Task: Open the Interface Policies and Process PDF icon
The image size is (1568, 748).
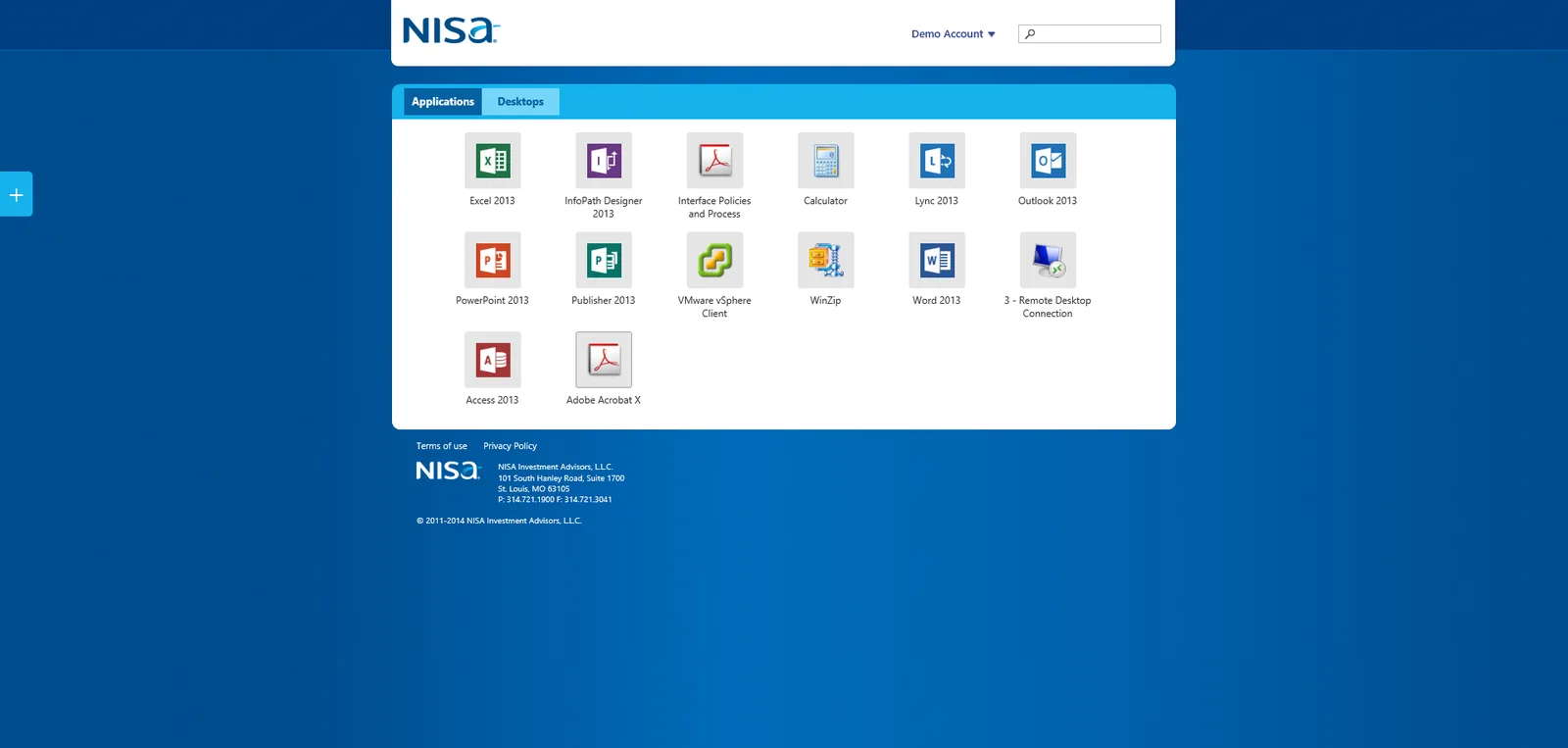Action: [715, 161]
